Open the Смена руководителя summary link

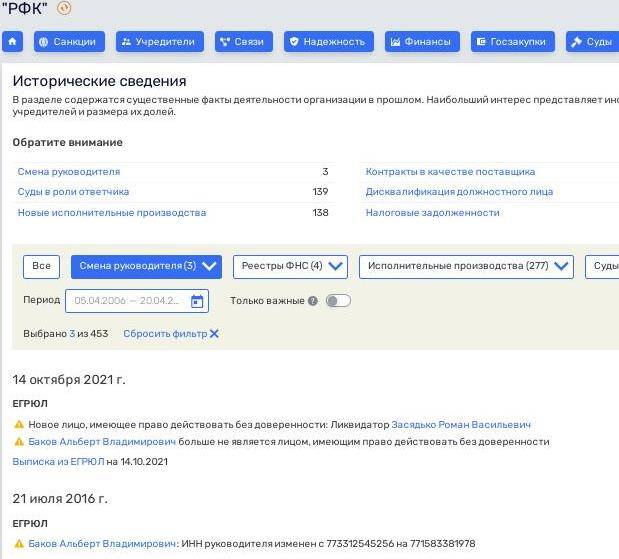click(x=69, y=172)
